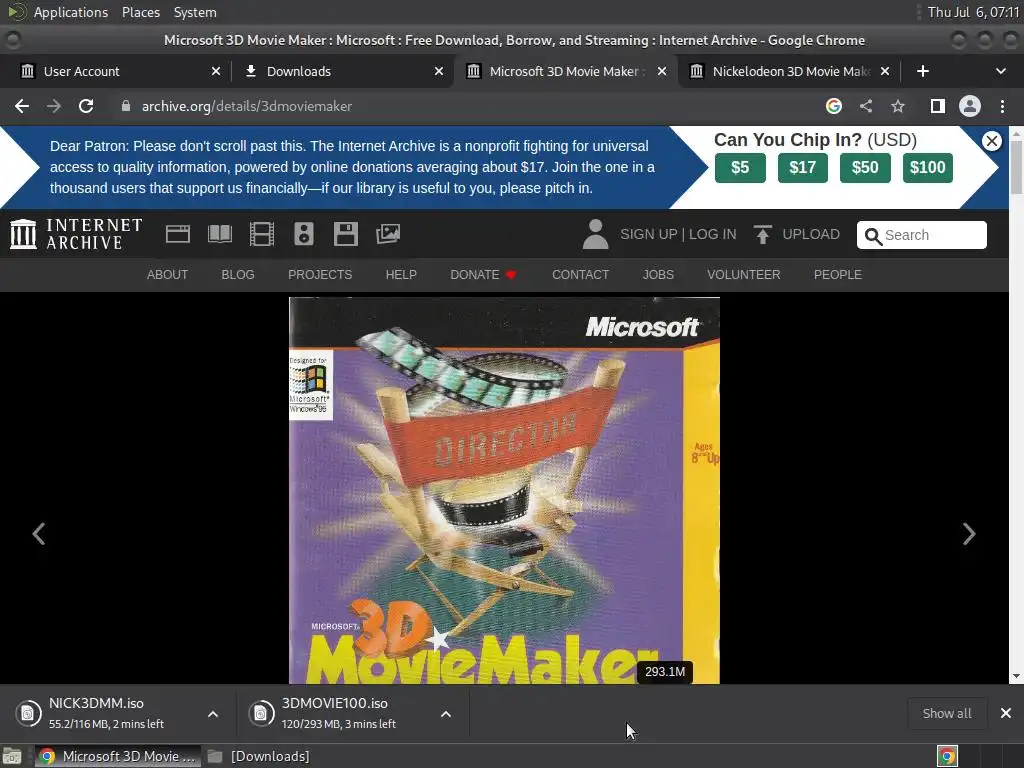
Task: Open the Places menu
Action: [x=140, y=12]
